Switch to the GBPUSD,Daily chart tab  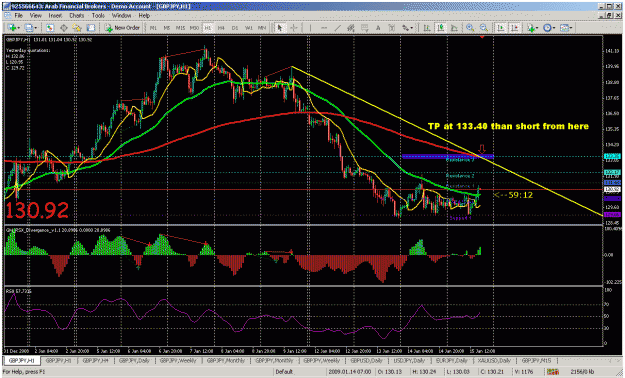366,361
